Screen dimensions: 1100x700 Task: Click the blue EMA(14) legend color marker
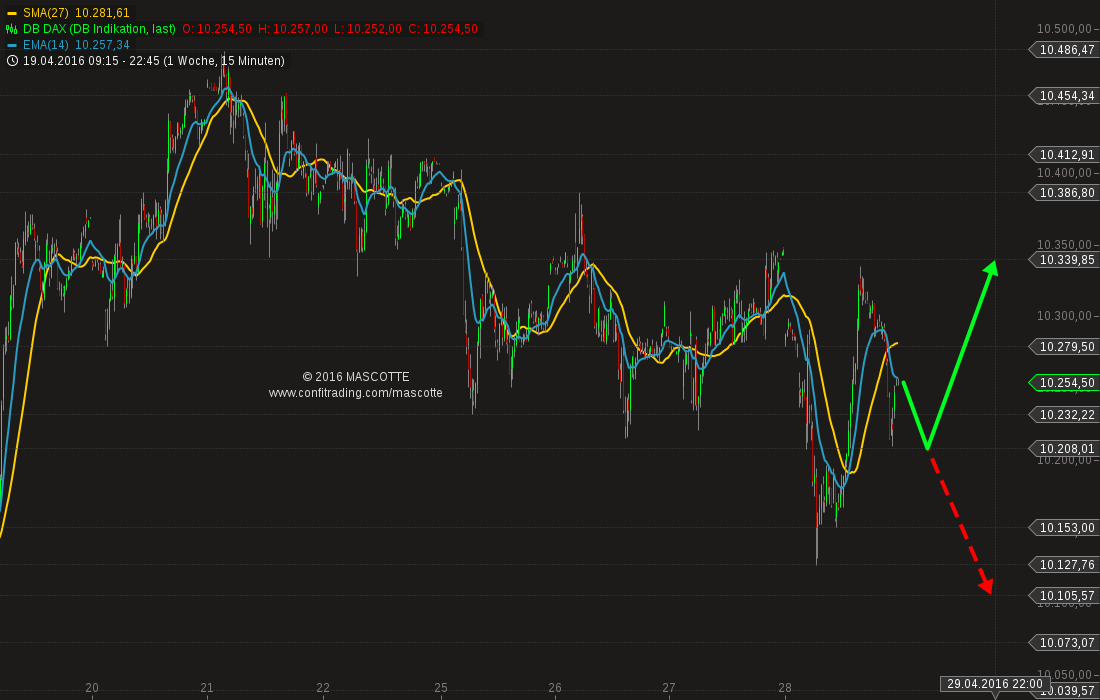[11, 45]
